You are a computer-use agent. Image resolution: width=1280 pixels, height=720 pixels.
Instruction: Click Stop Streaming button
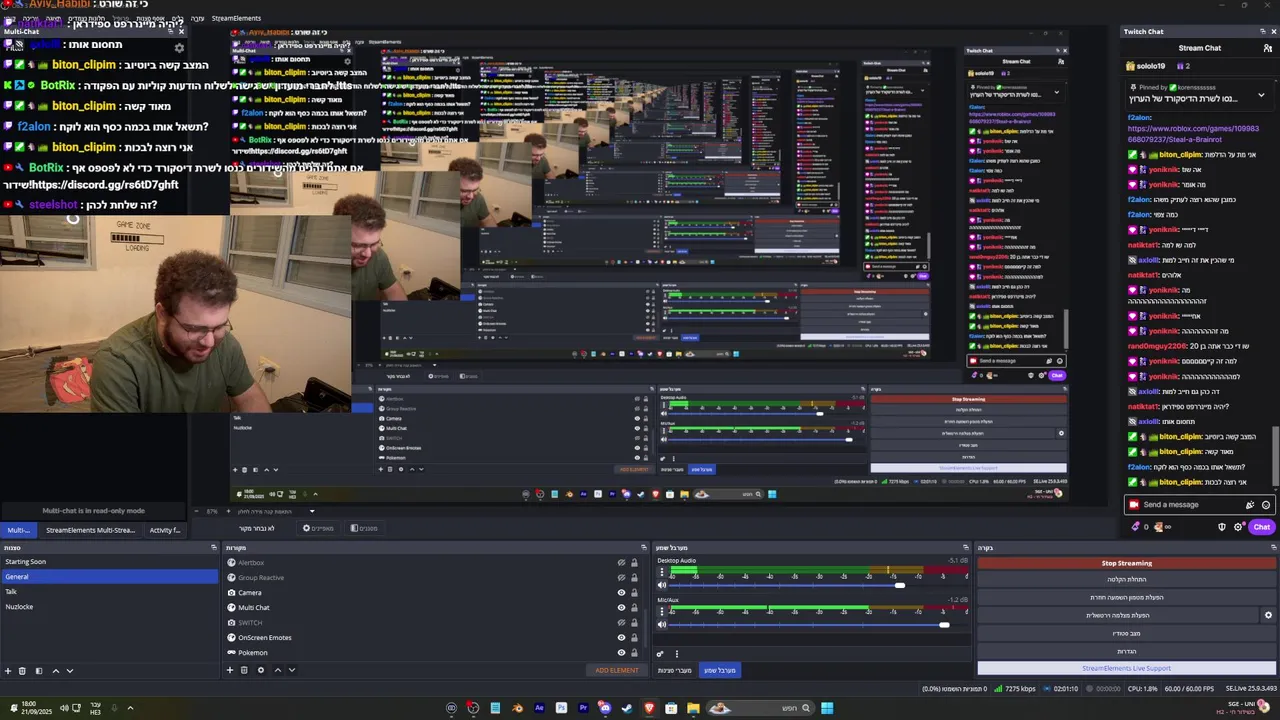[1127, 563]
